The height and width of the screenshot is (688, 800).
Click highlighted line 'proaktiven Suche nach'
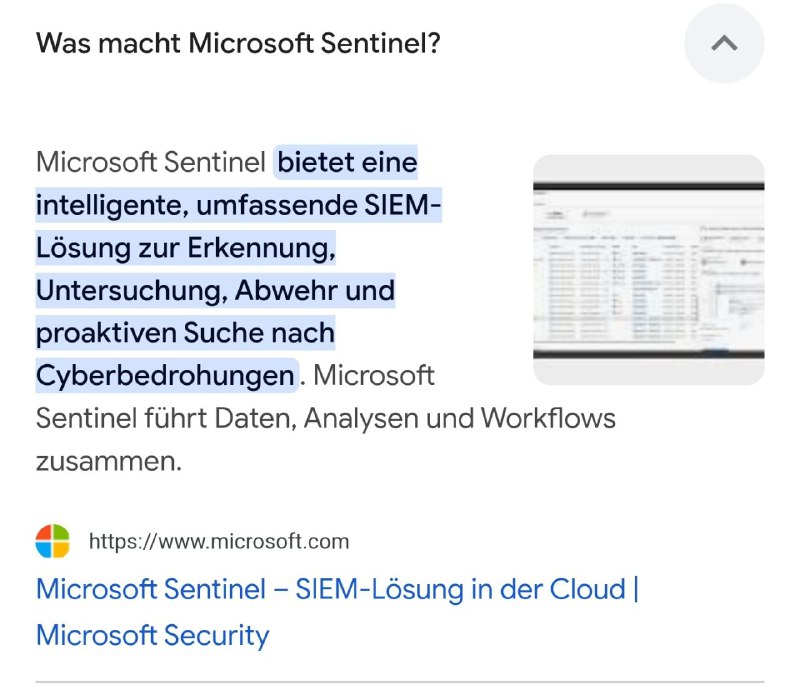coord(185,333)
